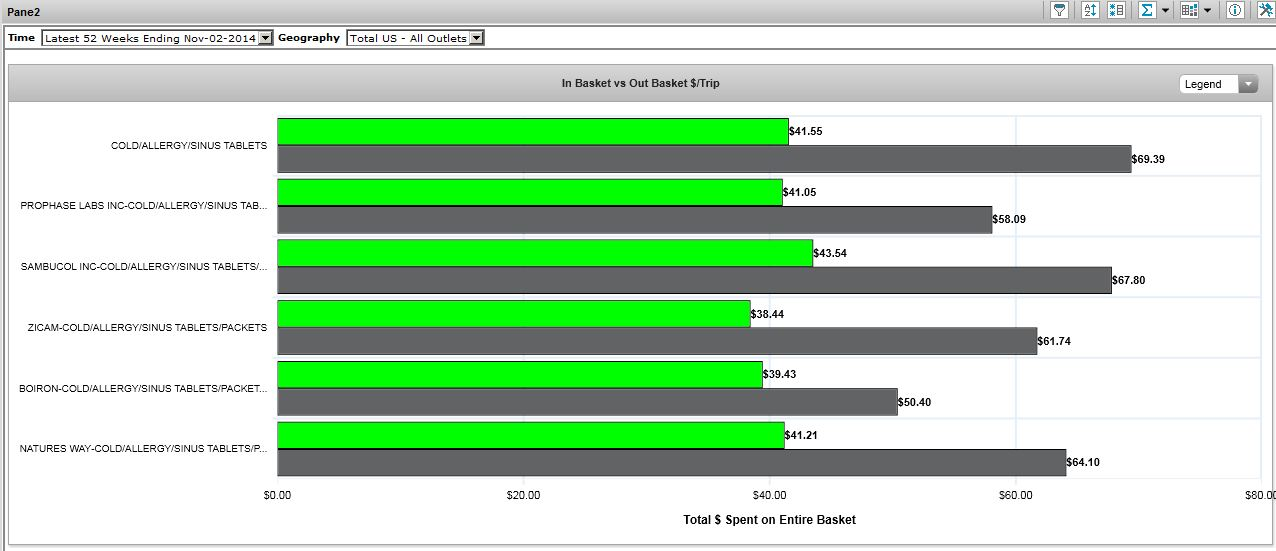Viewport: 1276px width, 551px height.
Task: Expand the arrow next to grid icon
Action: point(1207,11)
